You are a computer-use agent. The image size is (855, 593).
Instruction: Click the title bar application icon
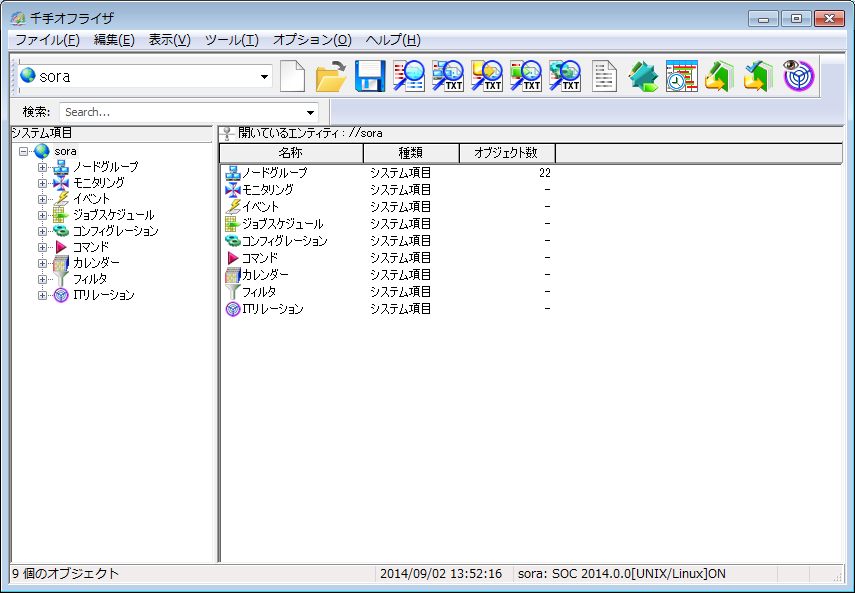coord(17,18)
